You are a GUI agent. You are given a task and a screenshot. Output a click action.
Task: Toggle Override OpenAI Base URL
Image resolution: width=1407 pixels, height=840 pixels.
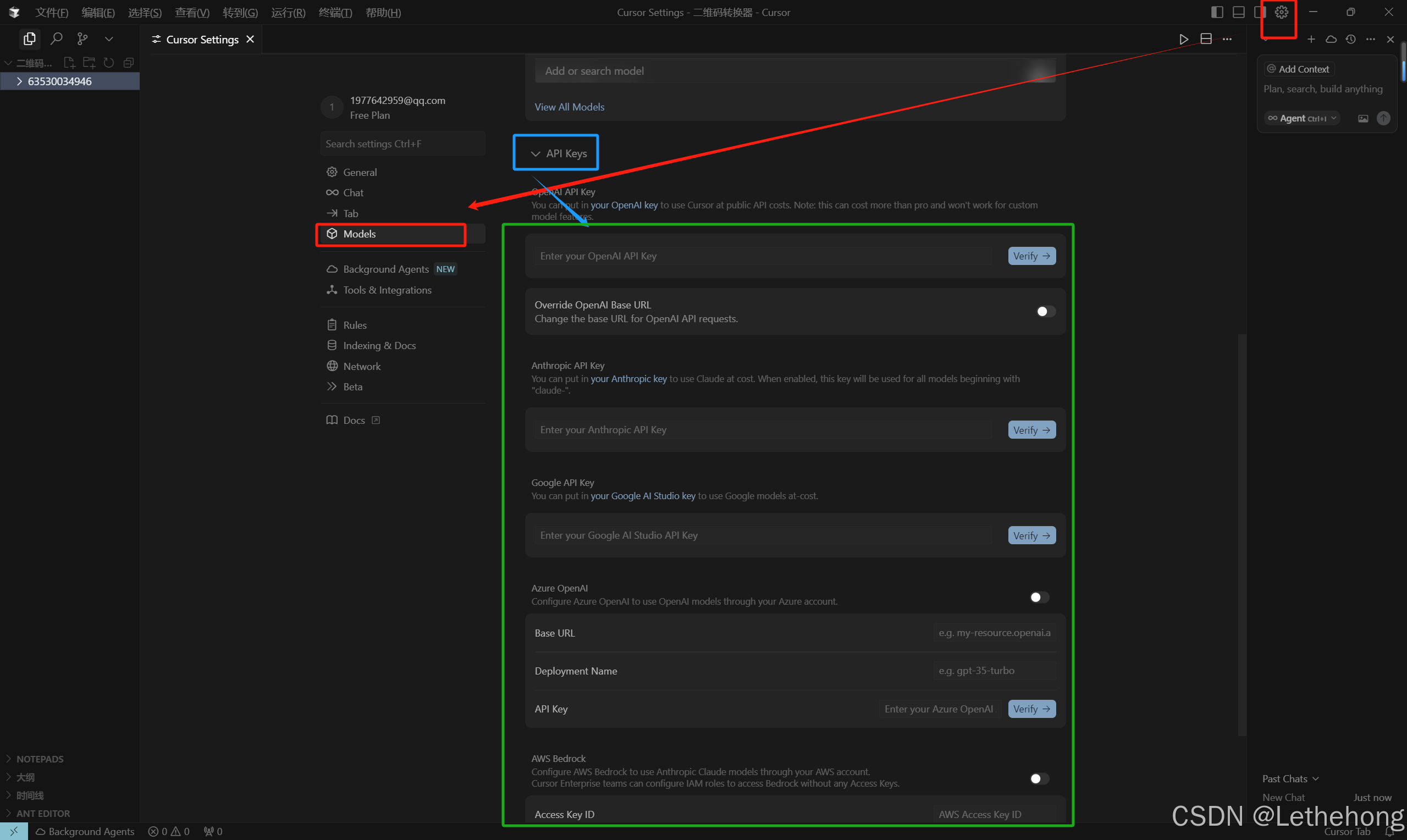tap(1045, 311)
